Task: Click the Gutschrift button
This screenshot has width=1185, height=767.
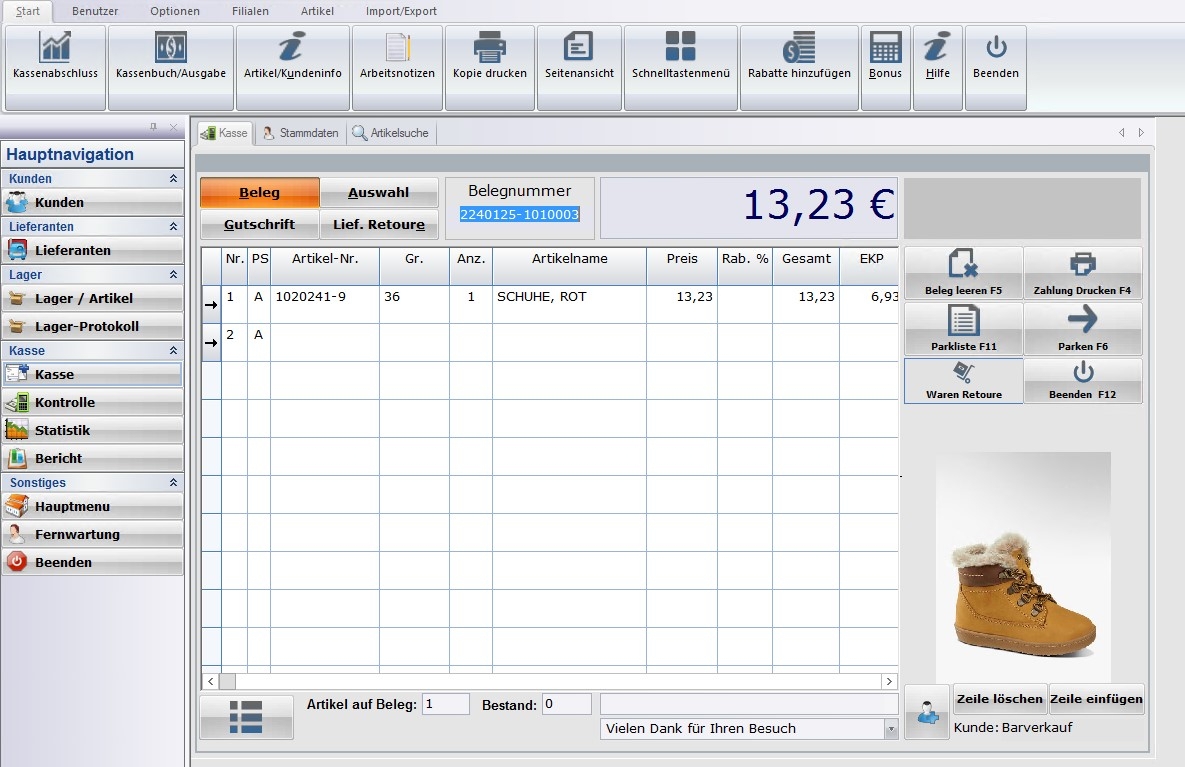Action: pyautogui.click(x=259, y=224)
